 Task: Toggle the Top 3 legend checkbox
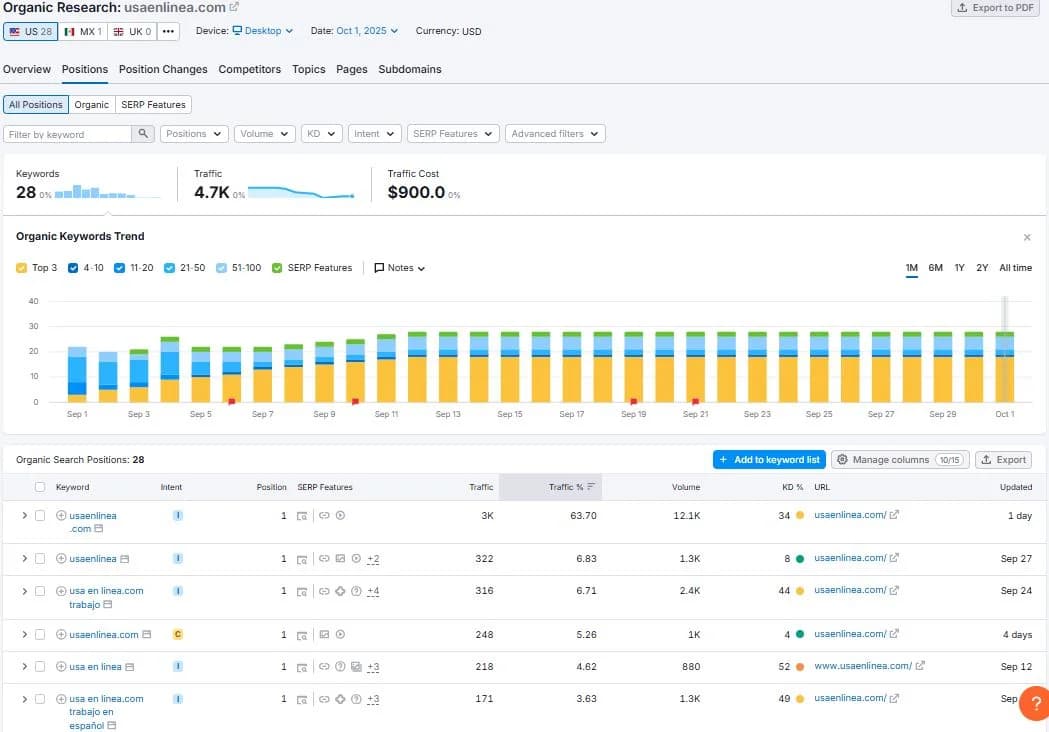click(21, 268)
